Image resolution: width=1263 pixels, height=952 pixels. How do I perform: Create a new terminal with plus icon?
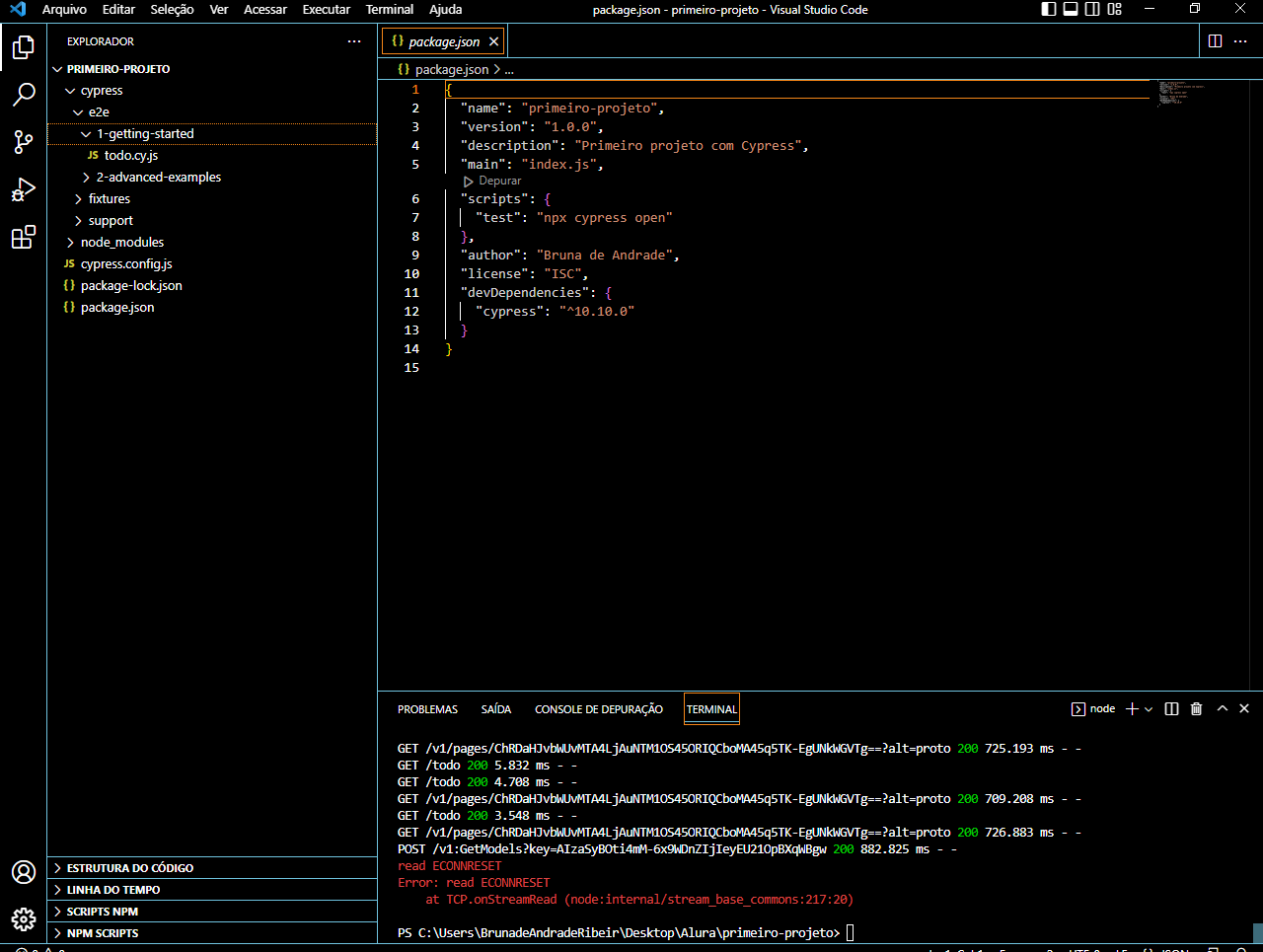1132,708
